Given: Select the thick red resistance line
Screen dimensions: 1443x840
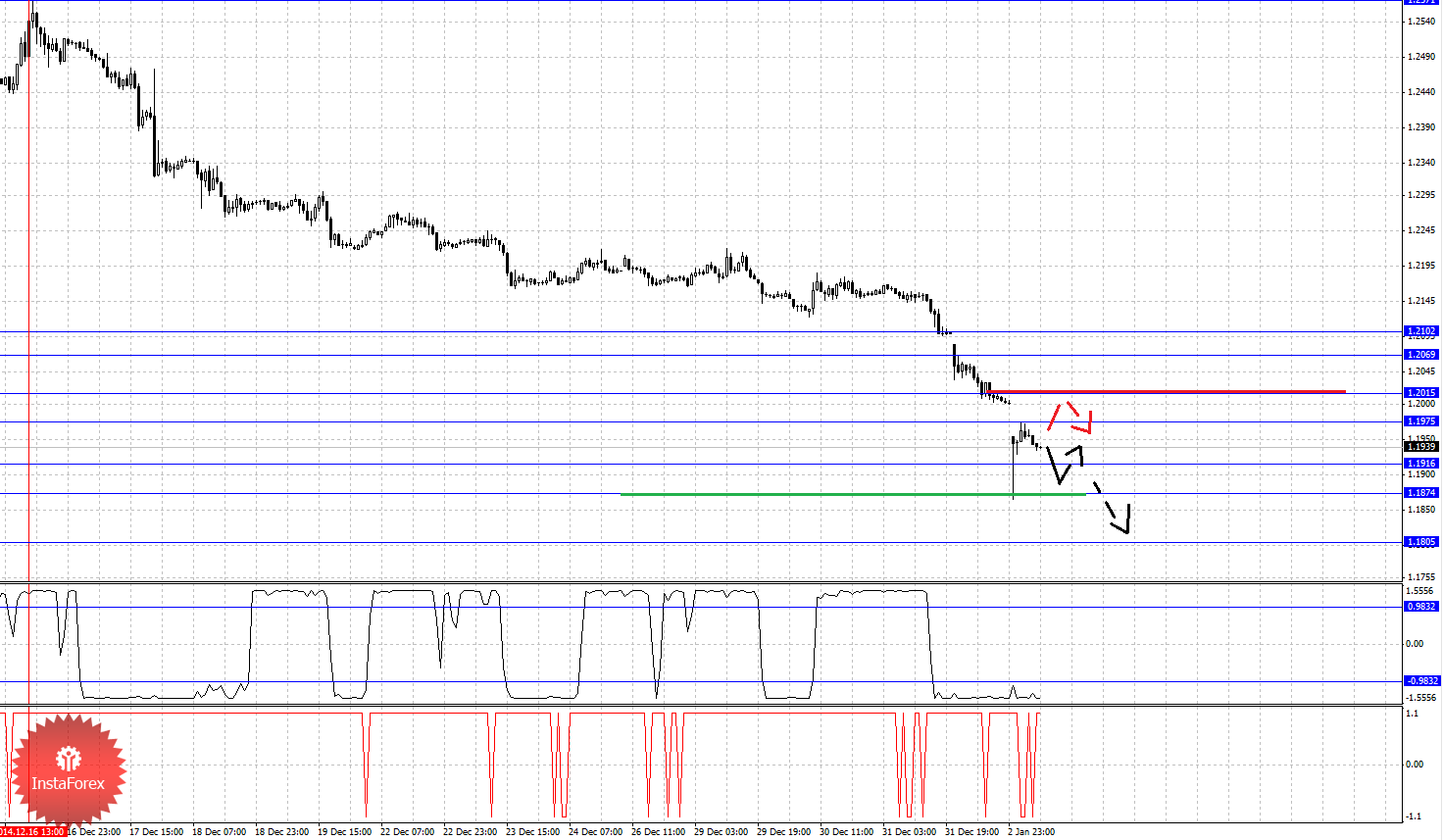Looking at the screenshot, I should (x=1168, y=392).
